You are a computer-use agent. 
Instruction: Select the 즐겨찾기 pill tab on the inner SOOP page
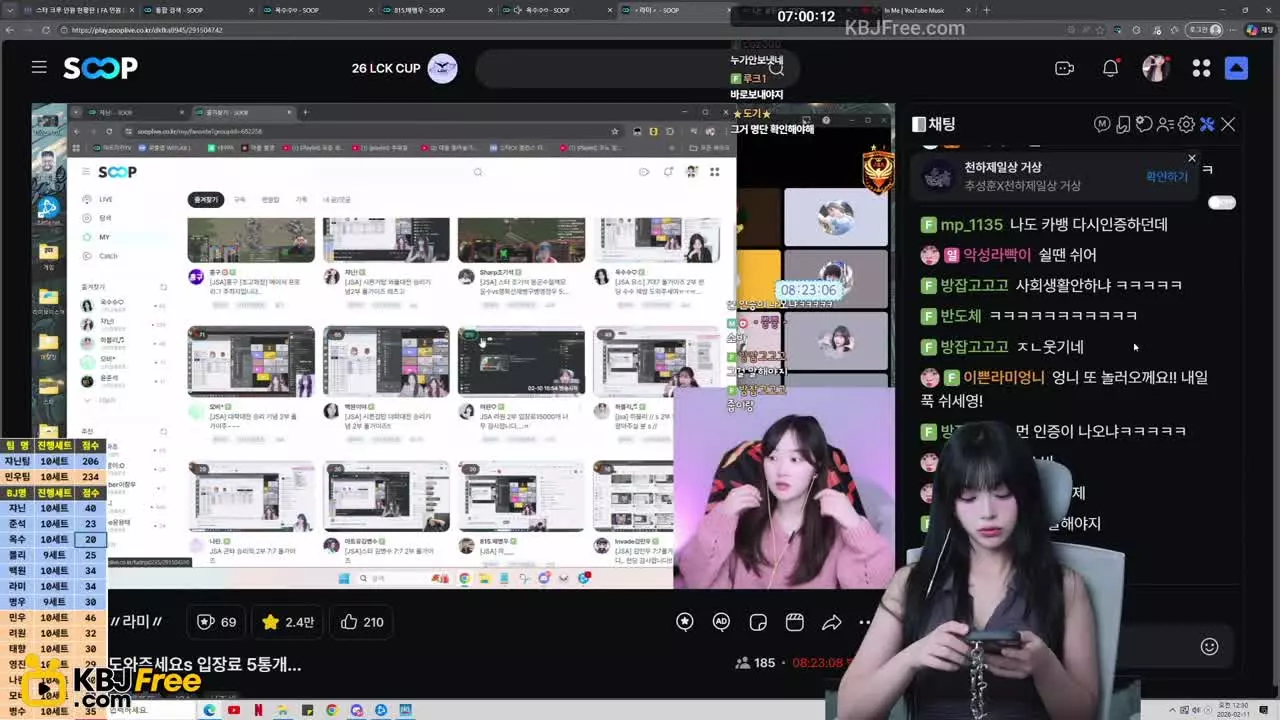point(205,200)
